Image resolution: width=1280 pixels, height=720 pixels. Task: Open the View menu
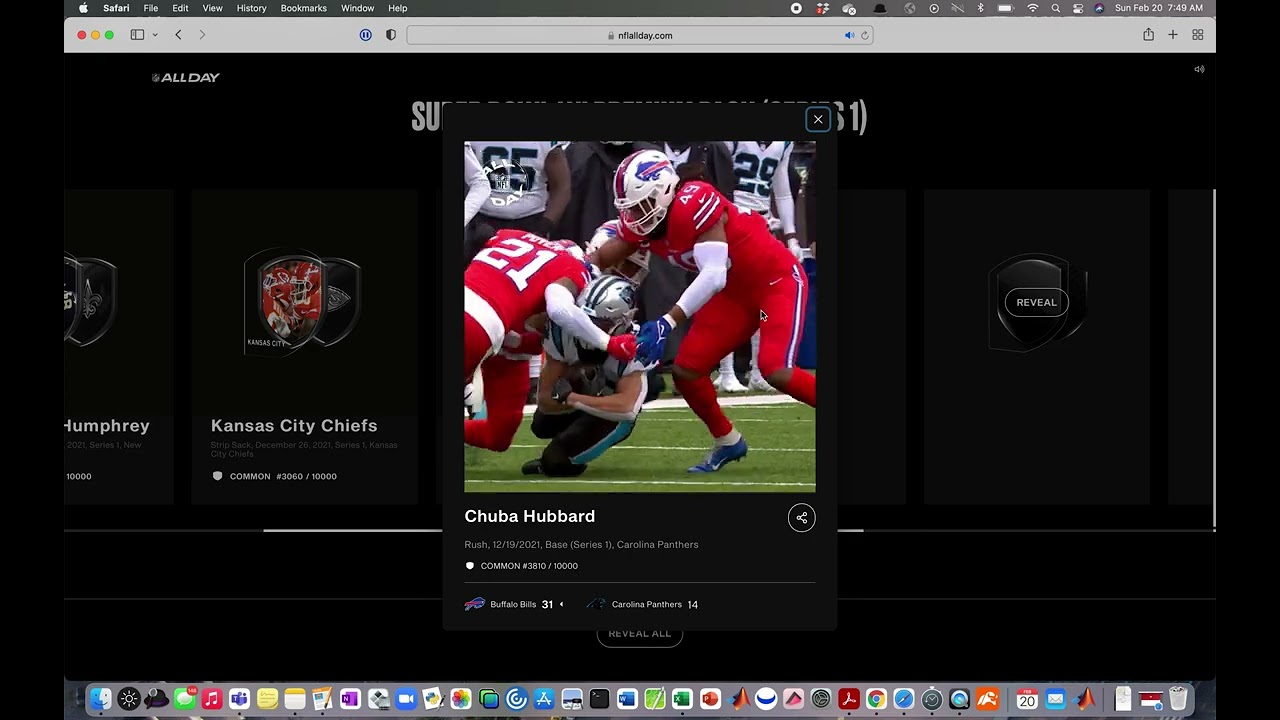click(x=212, y=8)
